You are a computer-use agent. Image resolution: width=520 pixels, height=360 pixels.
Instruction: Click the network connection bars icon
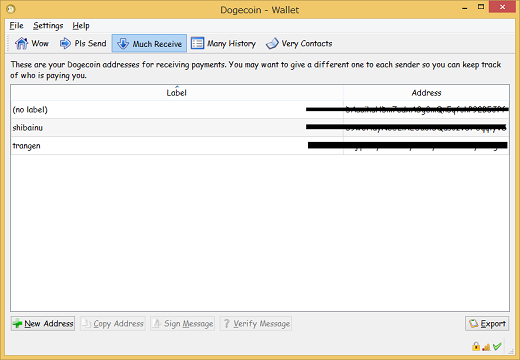coord(486,347)
